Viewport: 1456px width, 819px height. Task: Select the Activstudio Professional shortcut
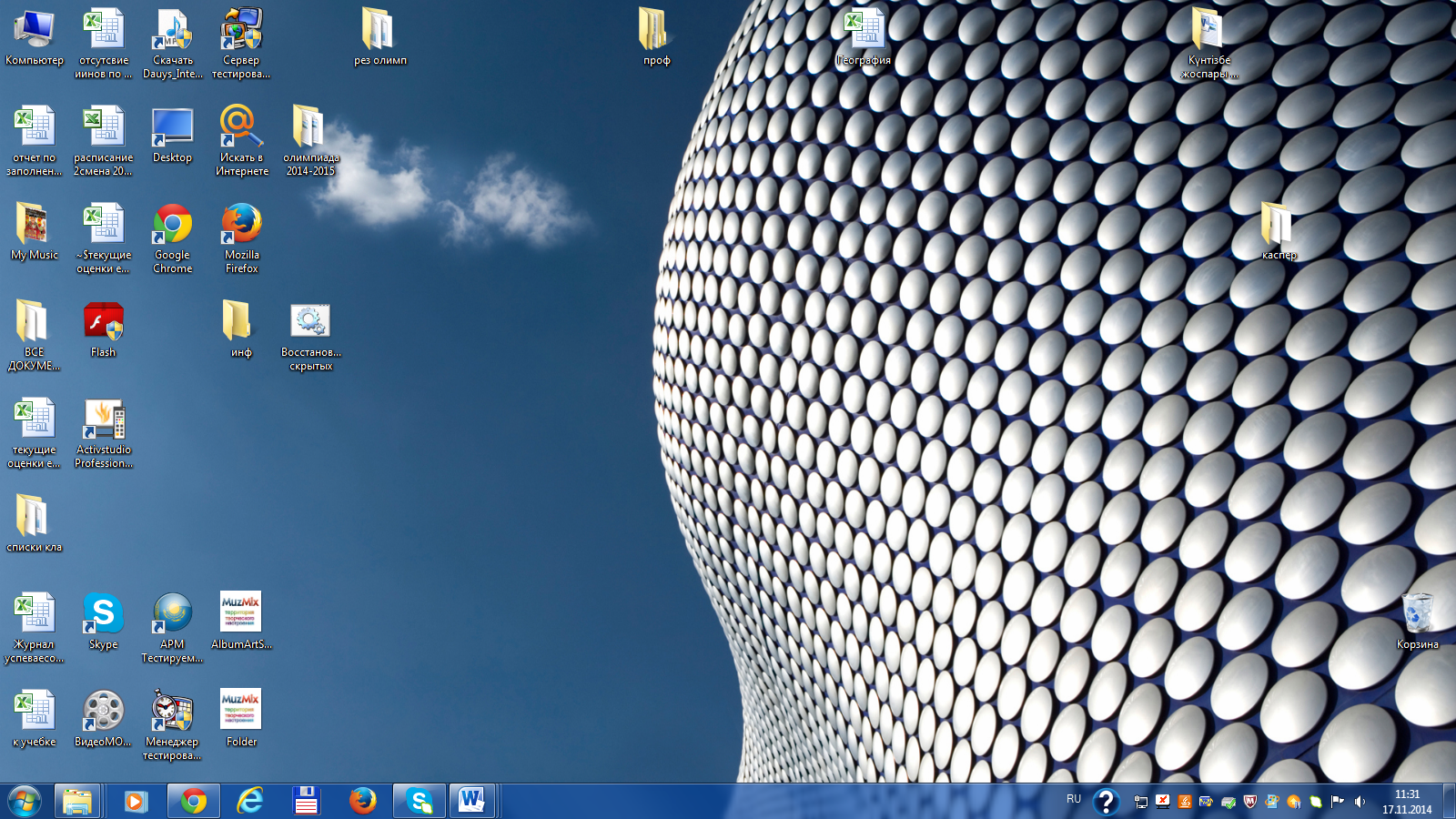(104, 433)
